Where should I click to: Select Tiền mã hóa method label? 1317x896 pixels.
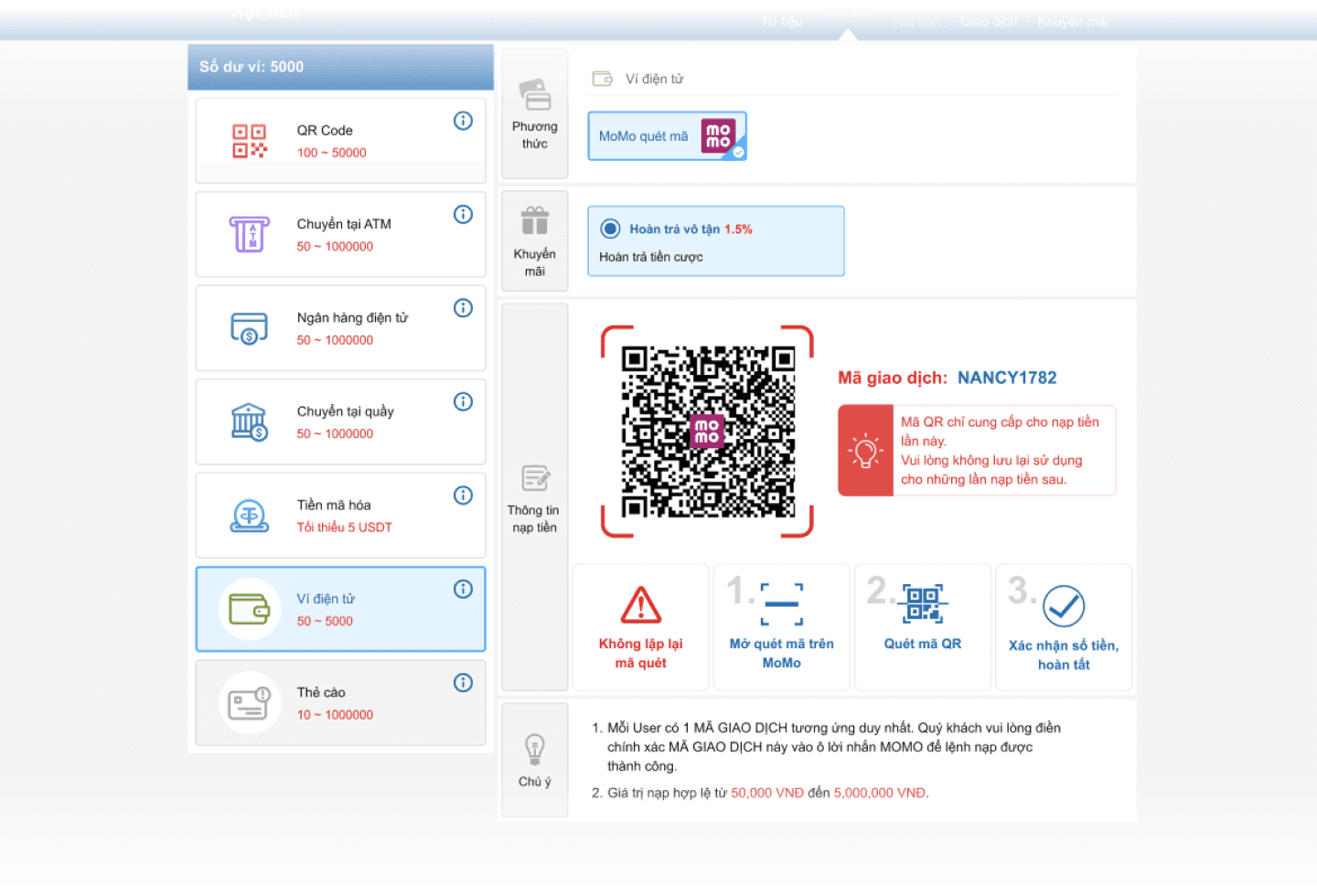[334, 505]
